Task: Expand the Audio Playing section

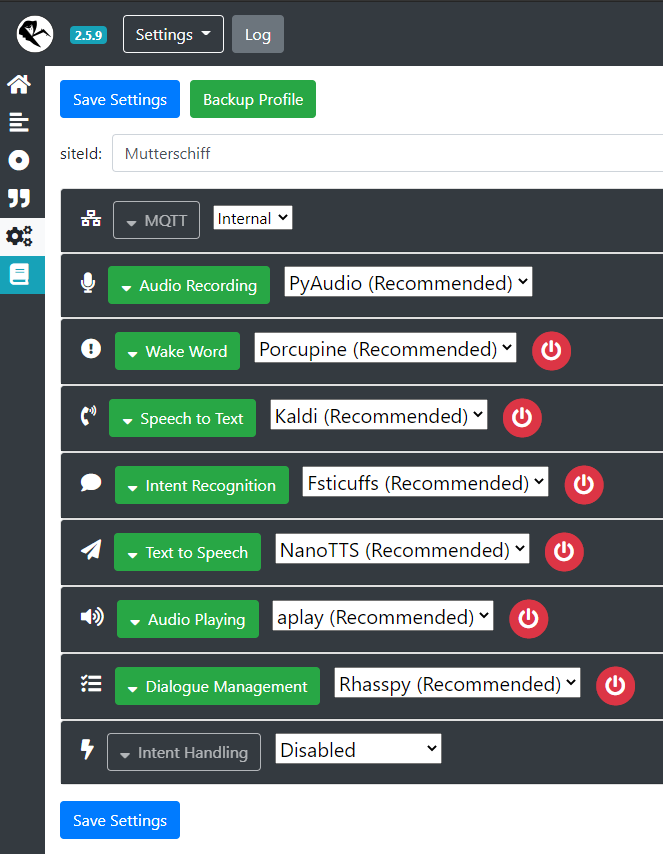Action: click(x=188, y=619)
